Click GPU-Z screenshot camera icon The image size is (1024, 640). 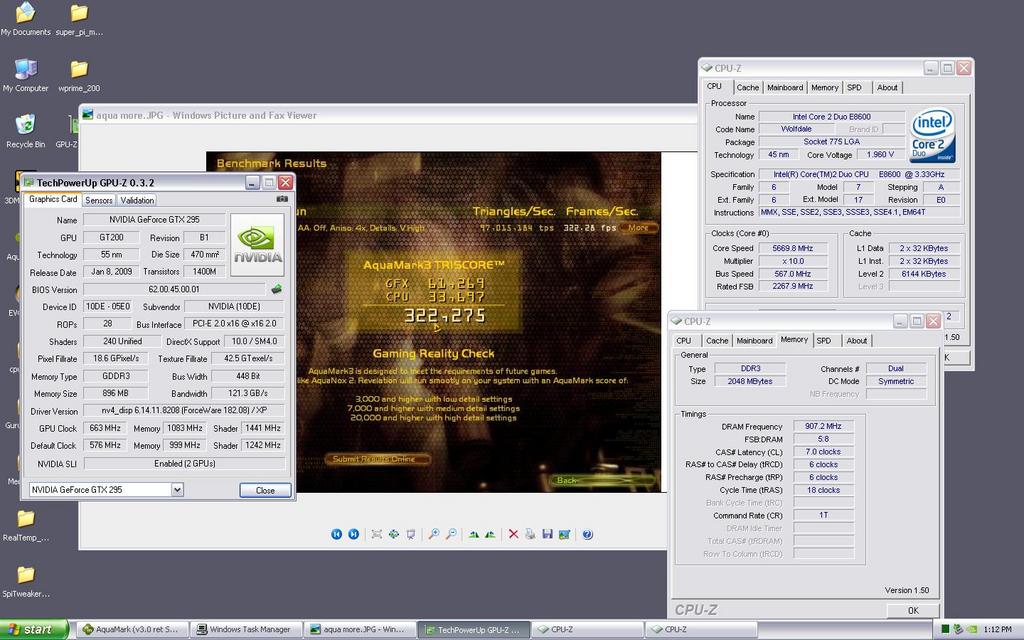(282, 199)
